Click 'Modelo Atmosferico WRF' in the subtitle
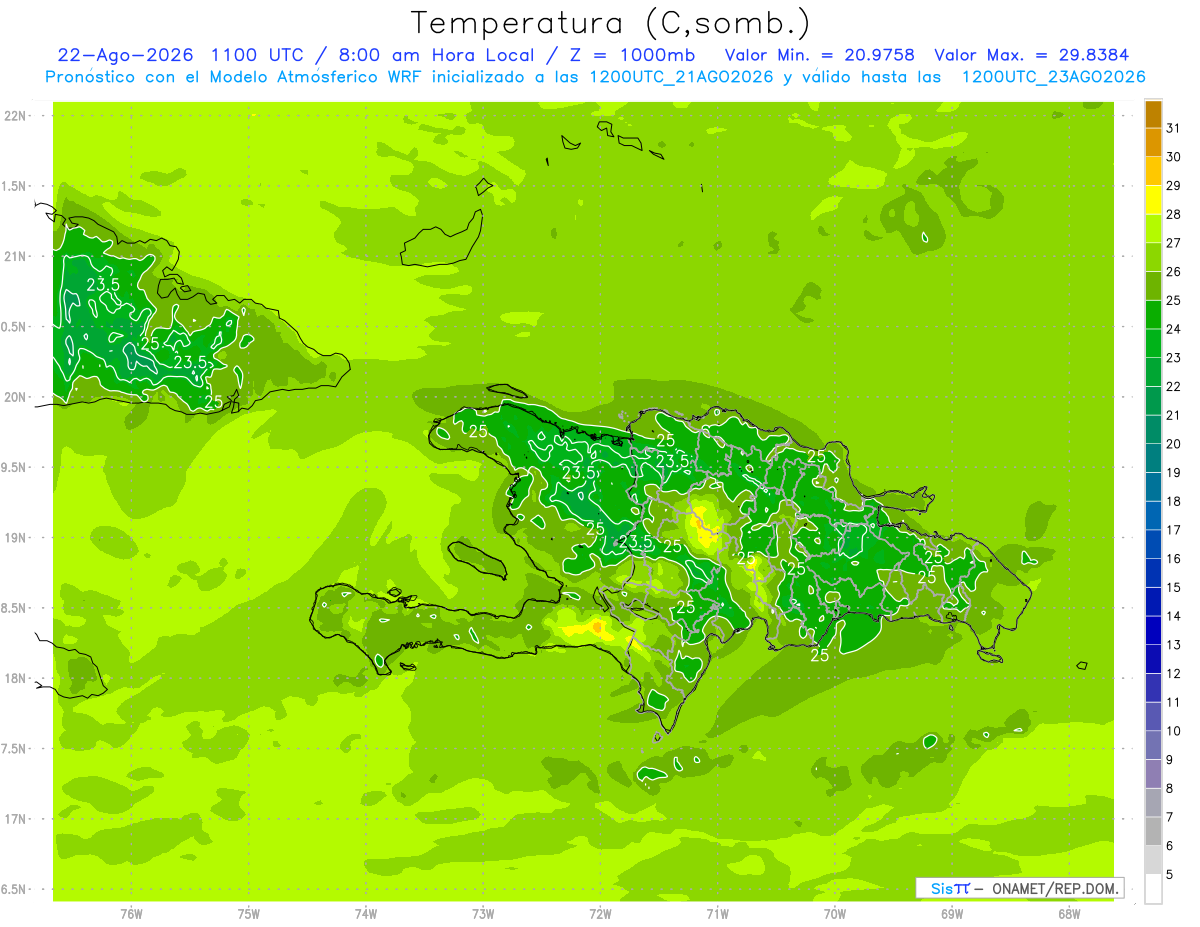 pyautogui.click(x=311, y=77)
